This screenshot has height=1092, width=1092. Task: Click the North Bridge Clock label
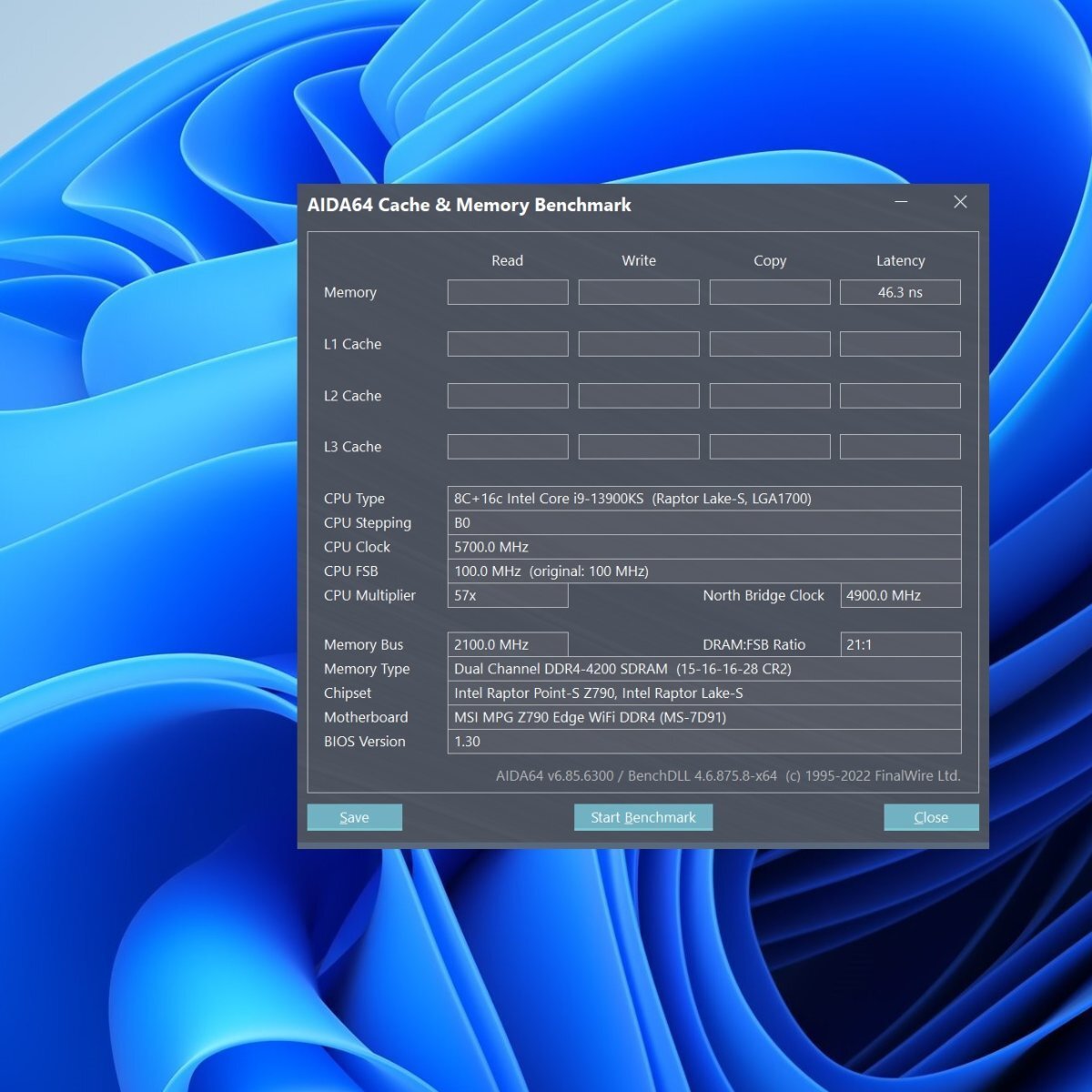(763, 595)
